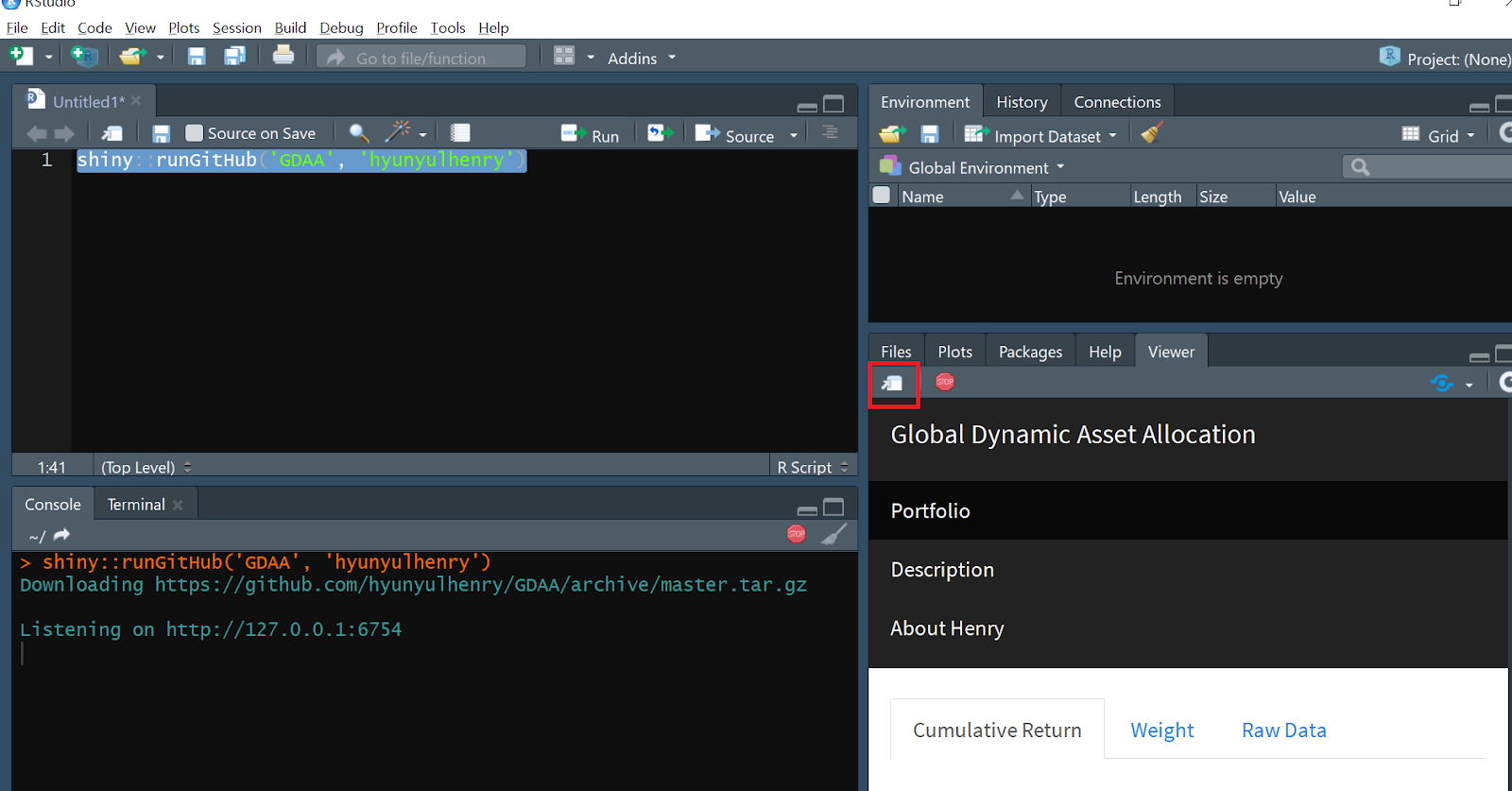
Task: Save current document from main toolbar
Action: pos(197,57)
